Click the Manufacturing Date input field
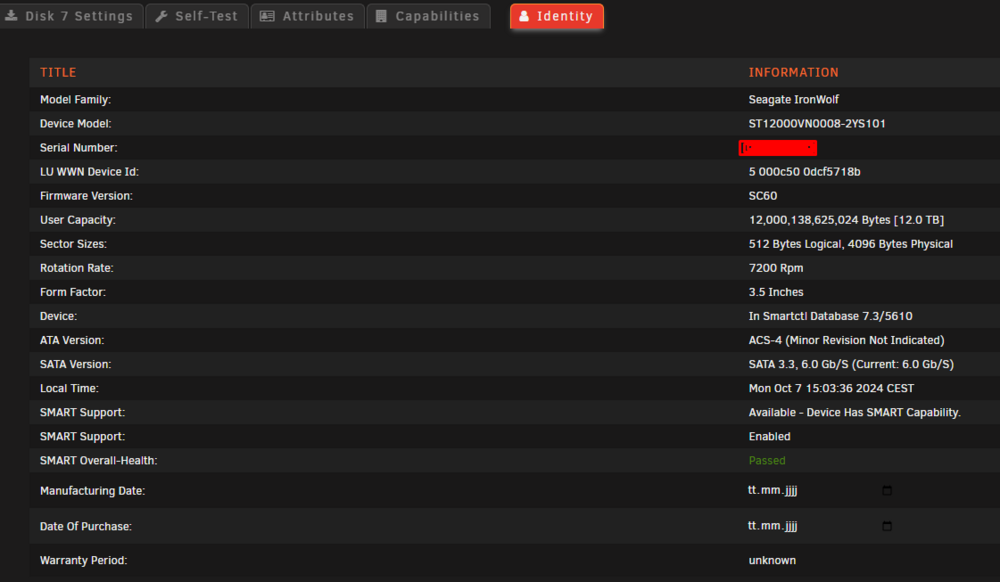This screenshot has width=1000, height=582. [x=820, y=490]
